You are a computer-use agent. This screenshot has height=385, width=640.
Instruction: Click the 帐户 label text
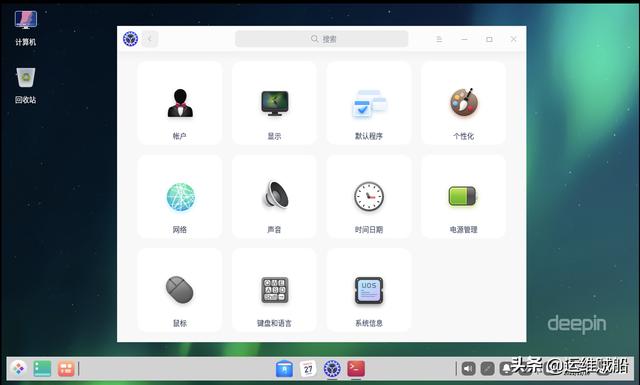tap(180, 136)
